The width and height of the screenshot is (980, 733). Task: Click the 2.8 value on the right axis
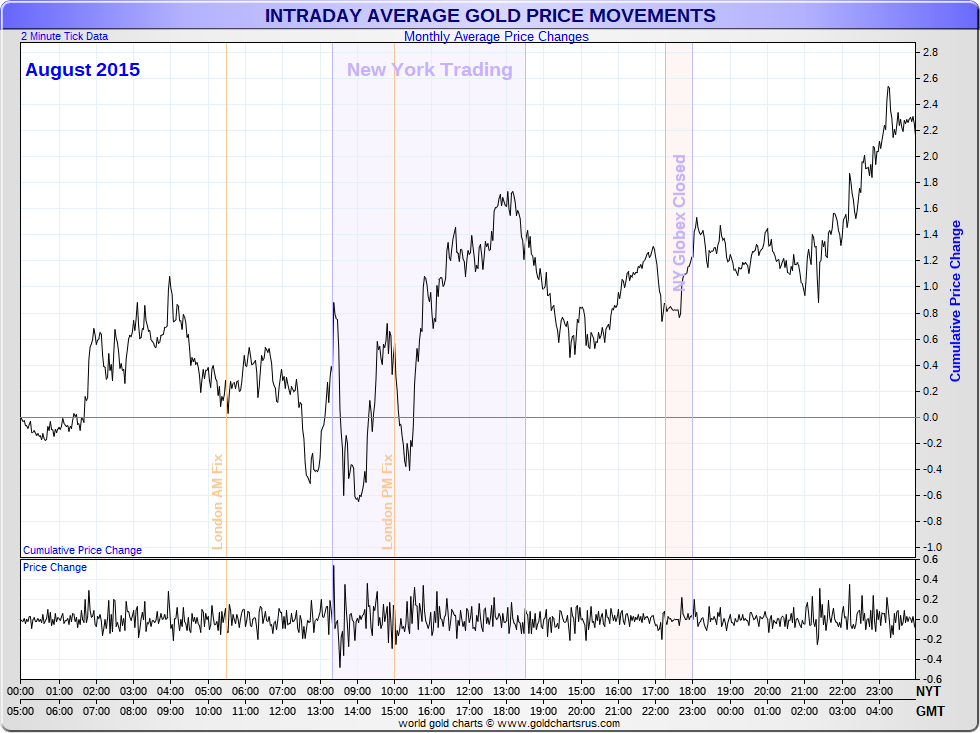click(x=930, y=52)
